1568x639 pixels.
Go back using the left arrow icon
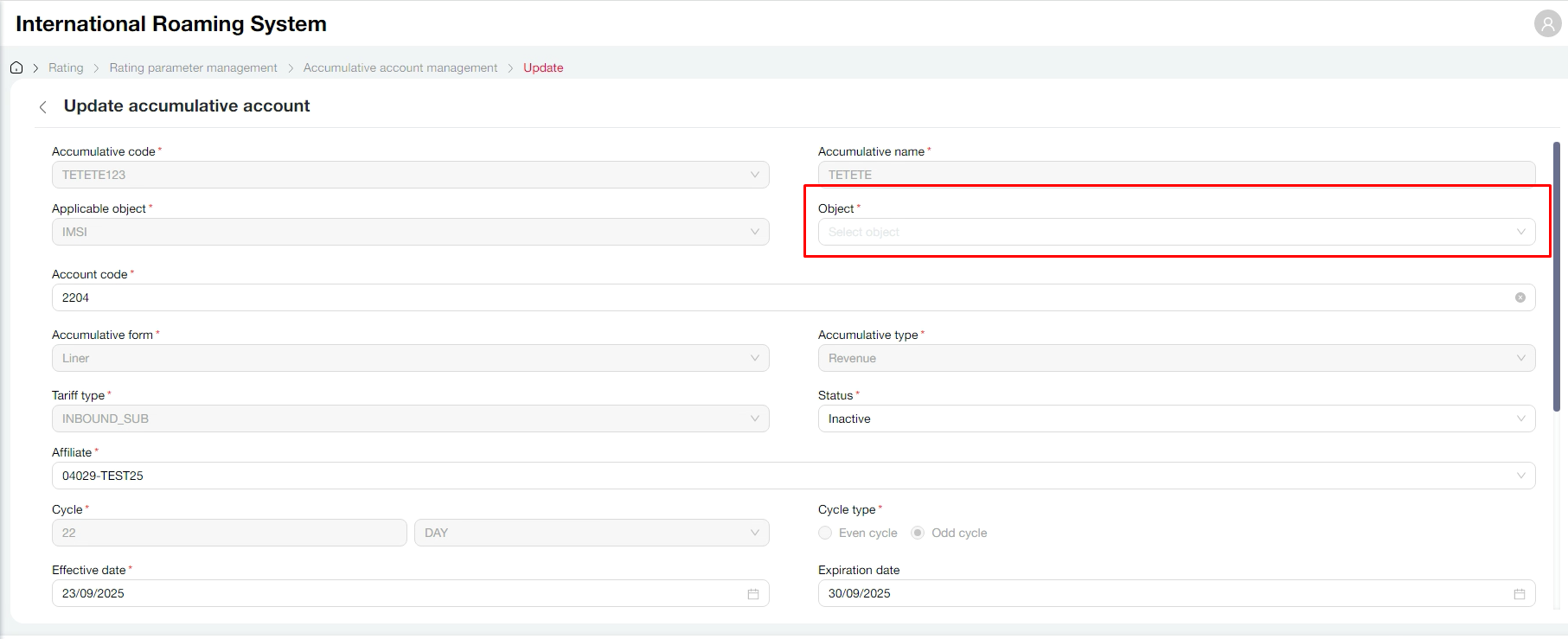pyautogui.click(x=42, y=106)
